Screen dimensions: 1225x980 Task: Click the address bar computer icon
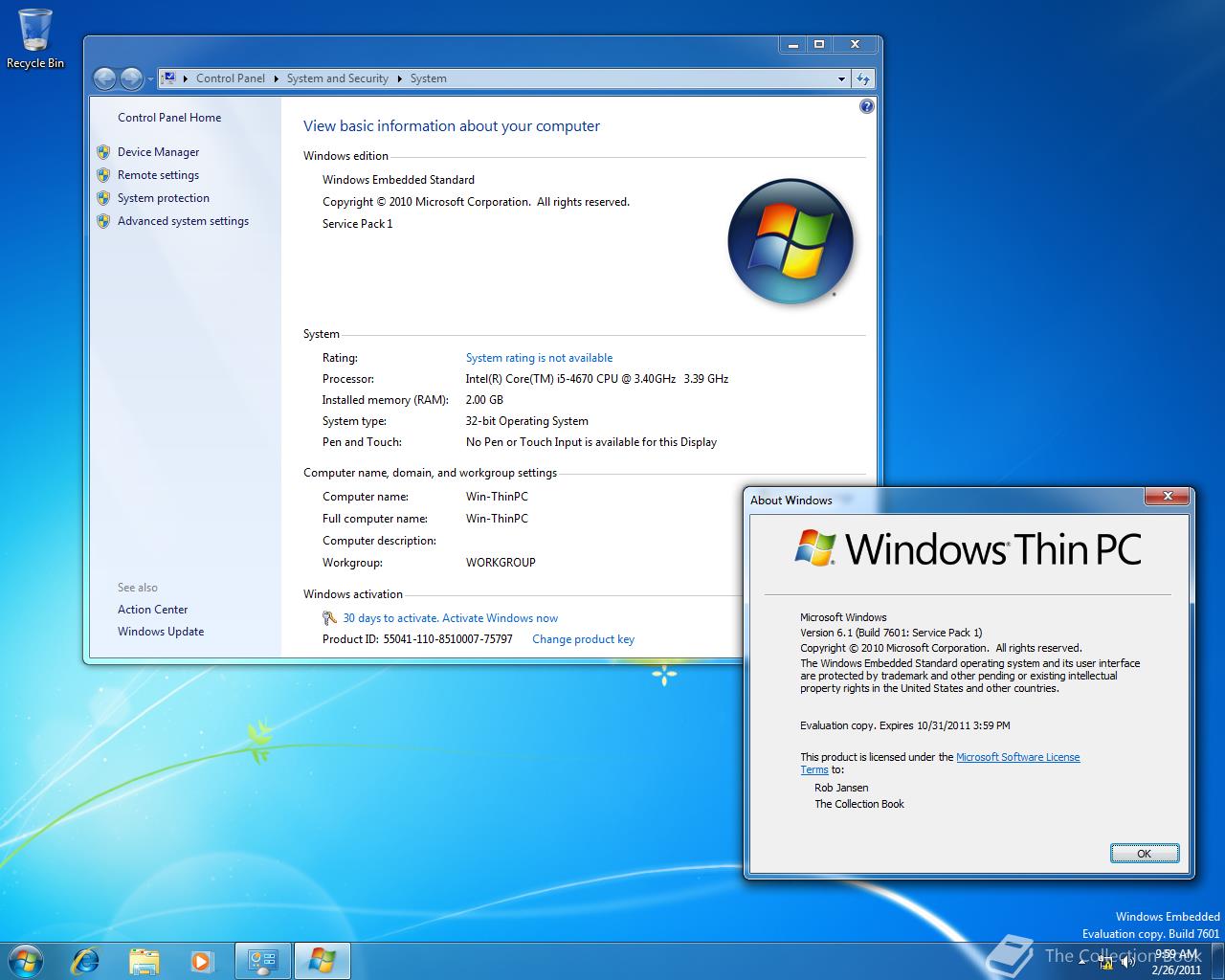coord(168,78)
